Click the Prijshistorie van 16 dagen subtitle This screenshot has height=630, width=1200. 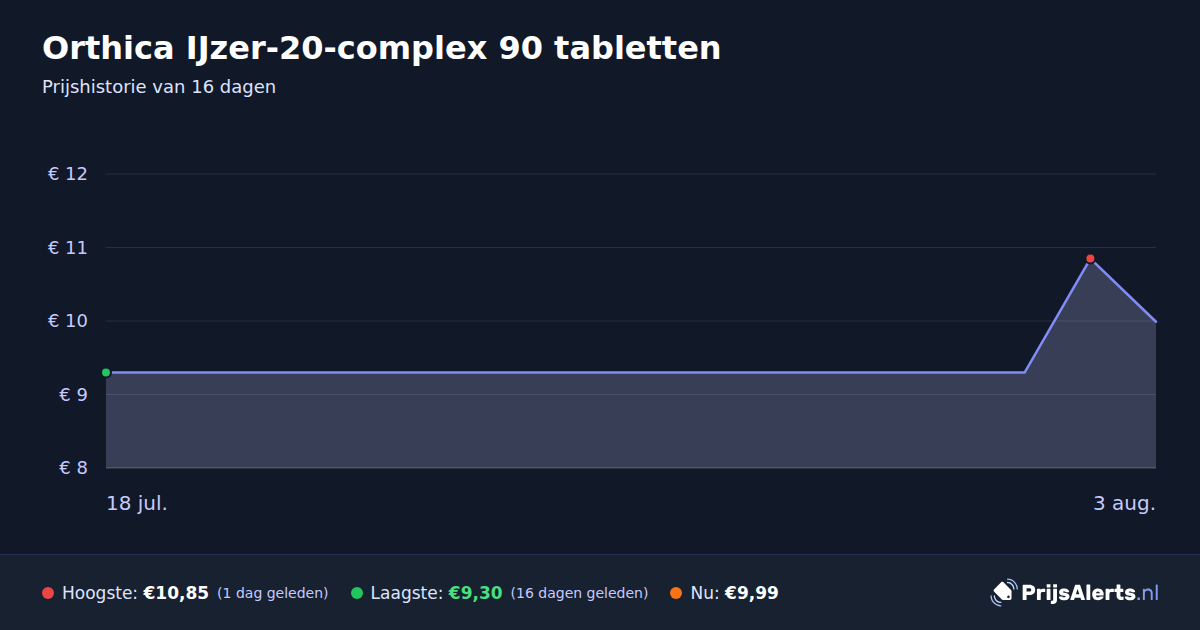(159, 87)
